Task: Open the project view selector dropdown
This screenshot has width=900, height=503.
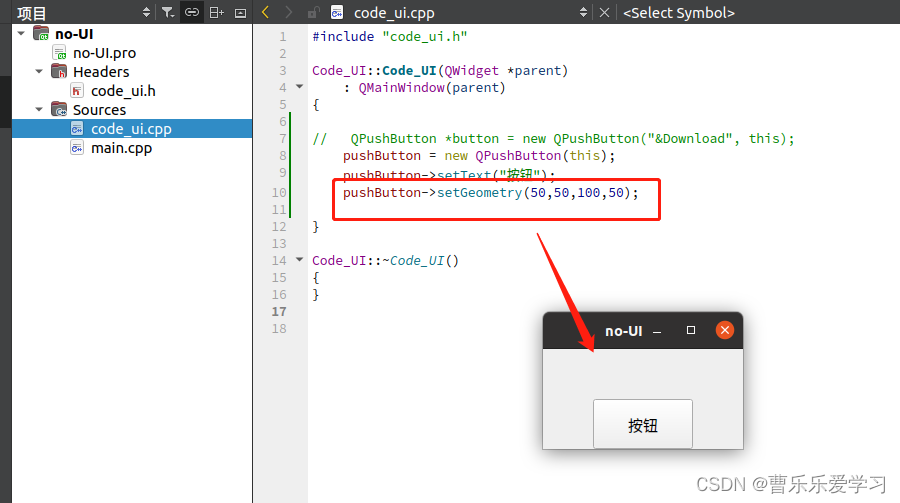Action: pyautogui.click(x=146, y=13)
